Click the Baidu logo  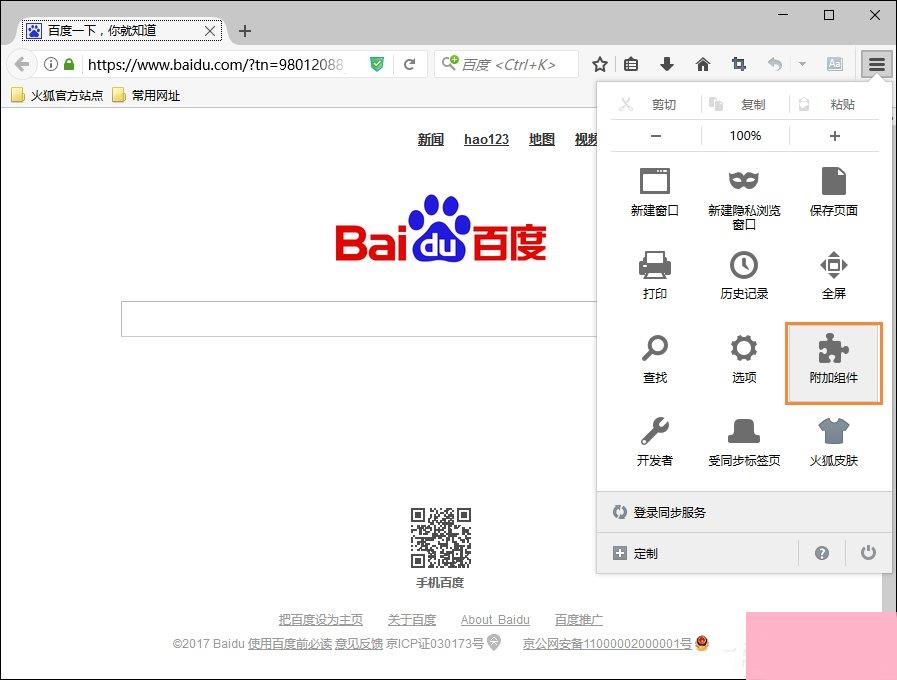[x=440, y=230]
